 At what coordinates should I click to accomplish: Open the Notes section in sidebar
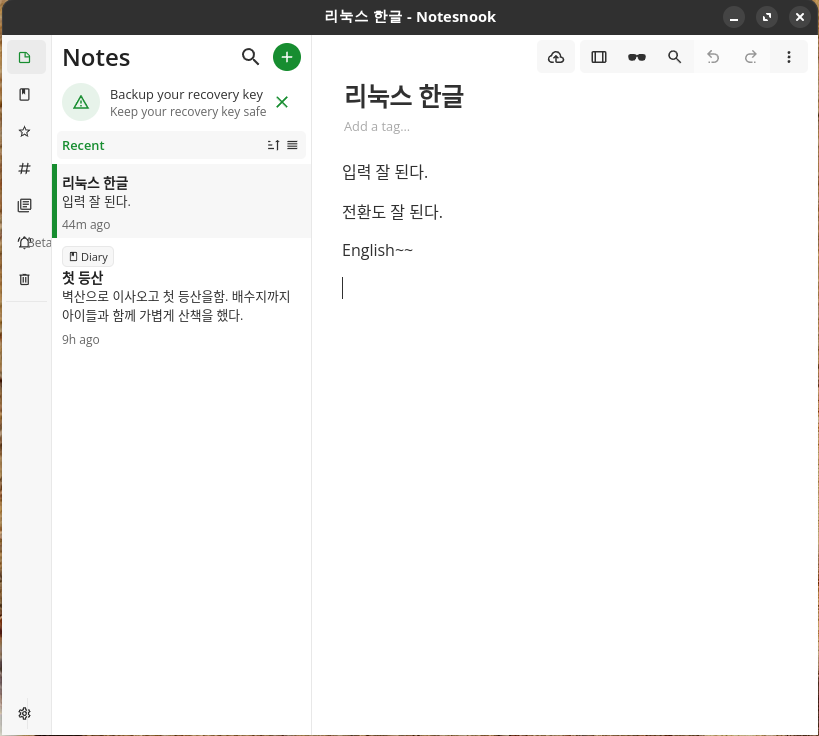(25, 57)
